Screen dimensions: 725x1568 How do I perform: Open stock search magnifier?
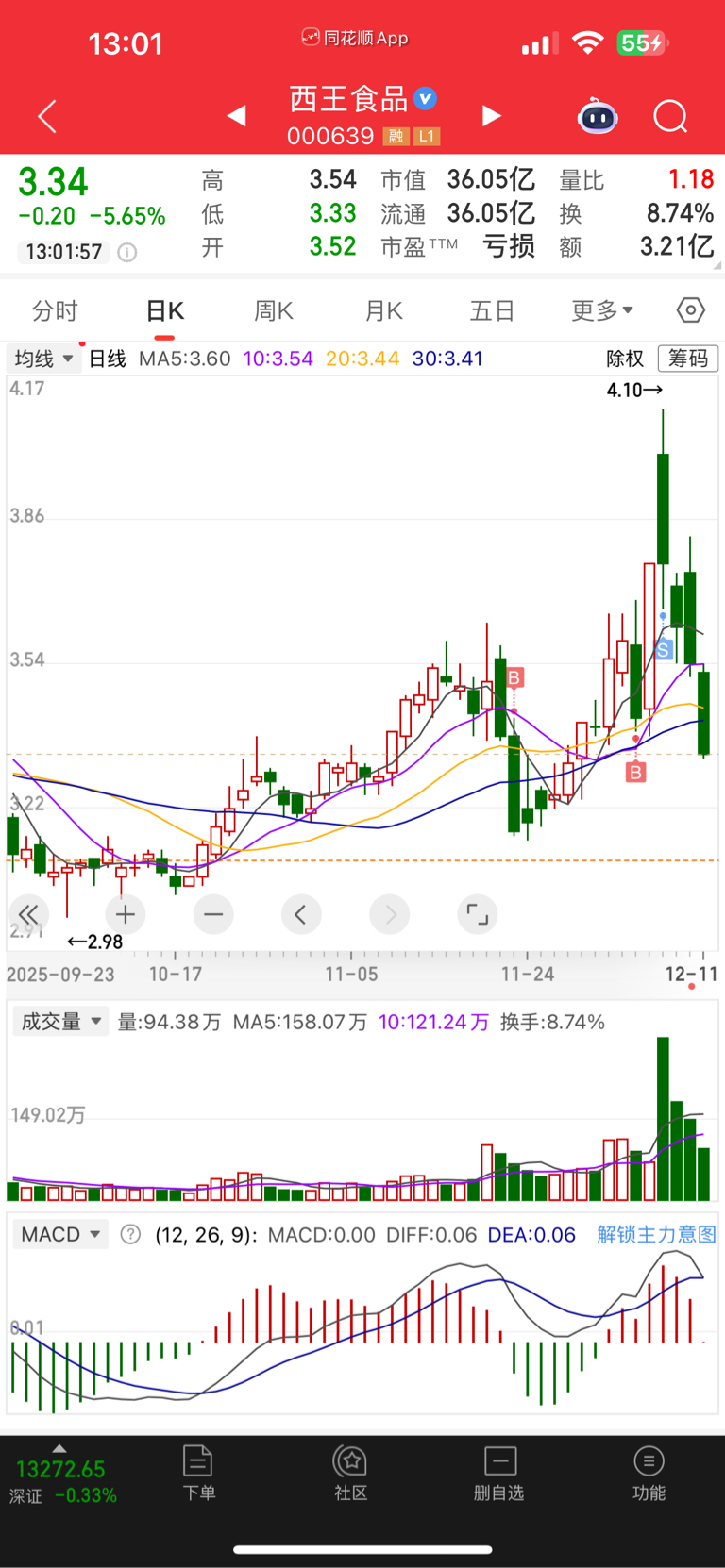coord(670,117)
